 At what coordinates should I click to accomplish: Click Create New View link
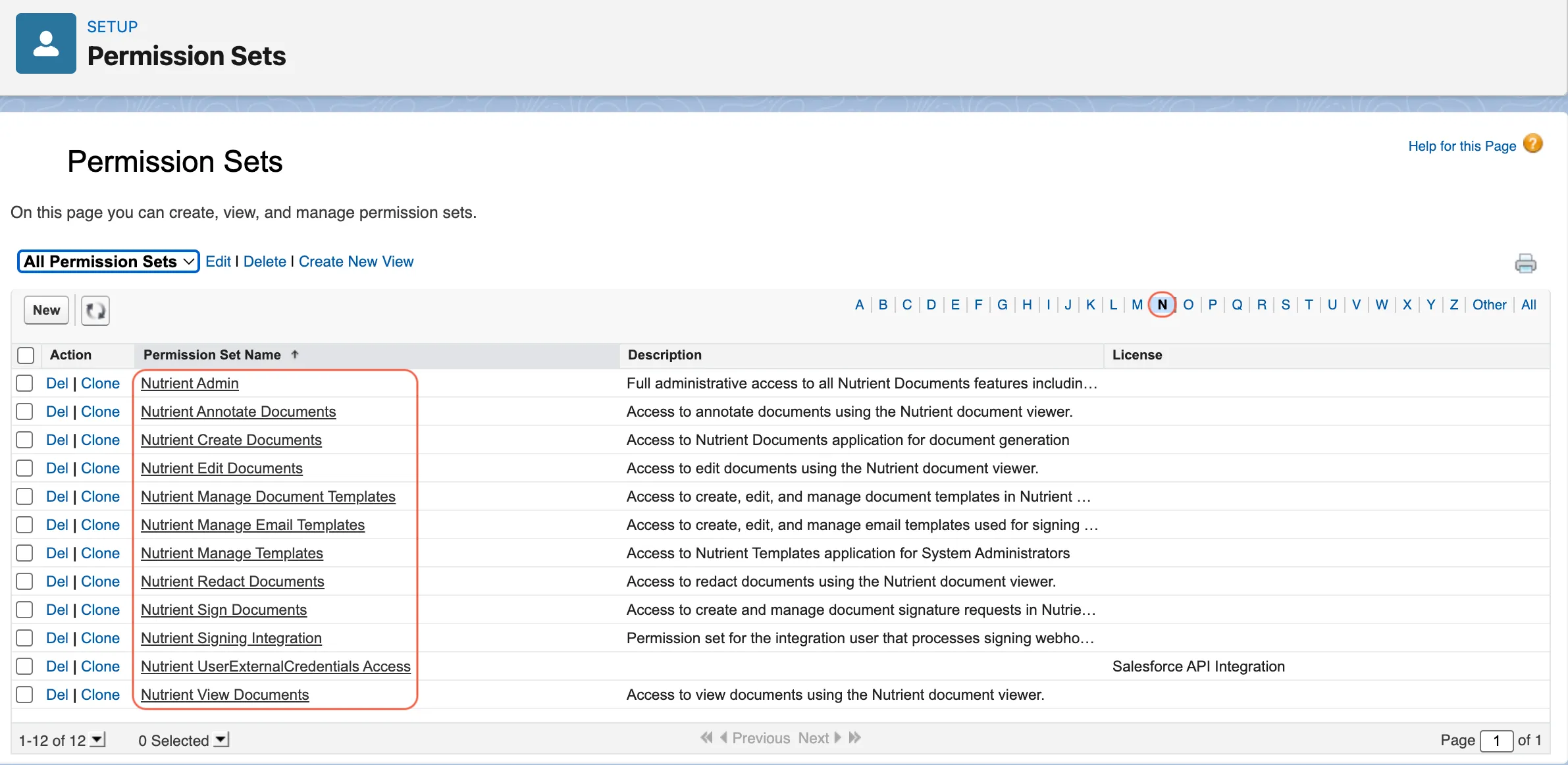click(x=356, y=261)
